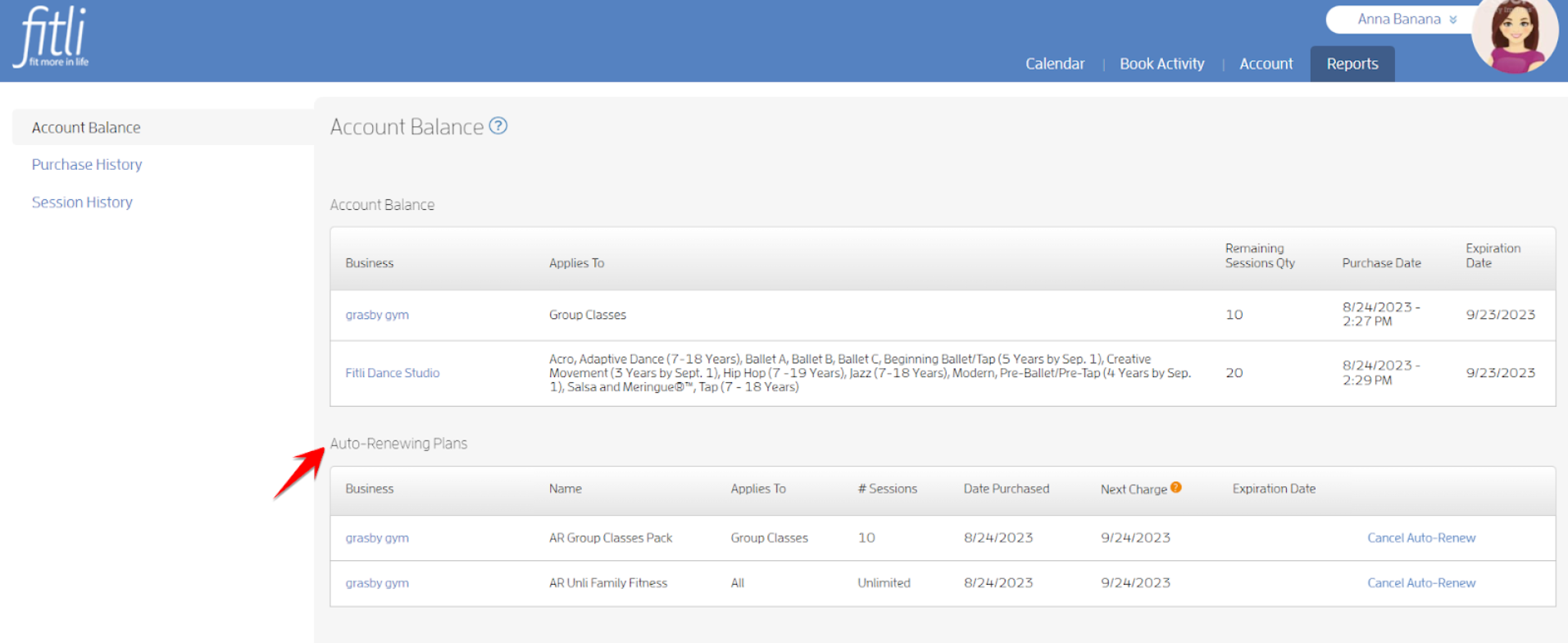Click the 'Account Balance' page title
1568x643 pixels.
[407, 127]
